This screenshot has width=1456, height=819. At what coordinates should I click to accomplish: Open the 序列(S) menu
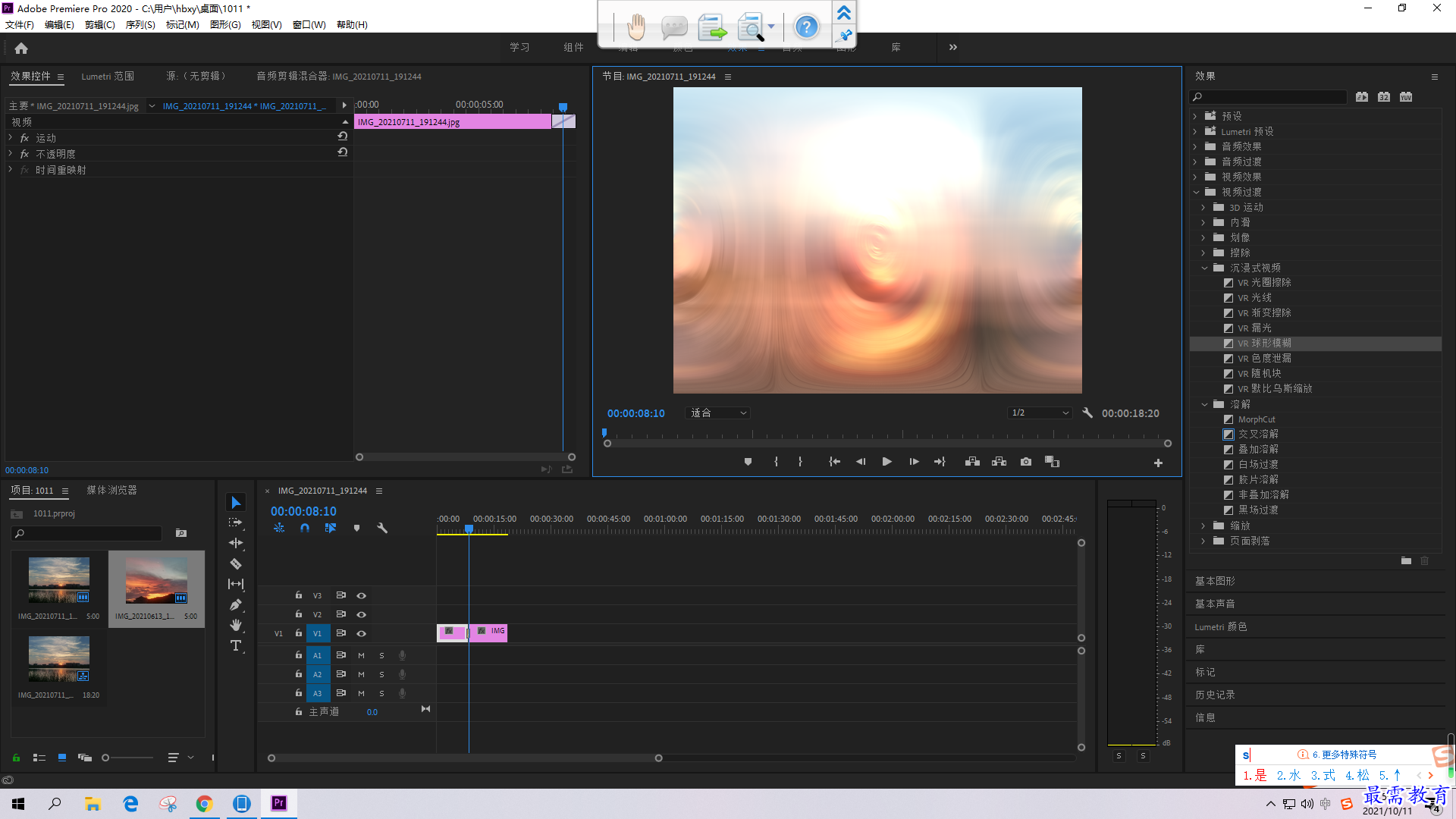click(140, 25)
